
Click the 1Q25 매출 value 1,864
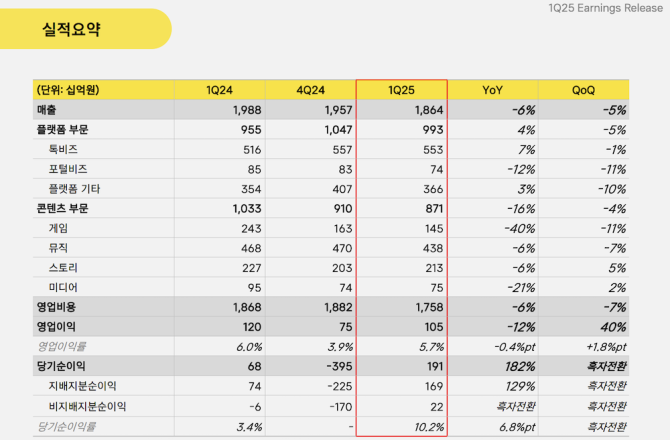click(x=429, y=110)
